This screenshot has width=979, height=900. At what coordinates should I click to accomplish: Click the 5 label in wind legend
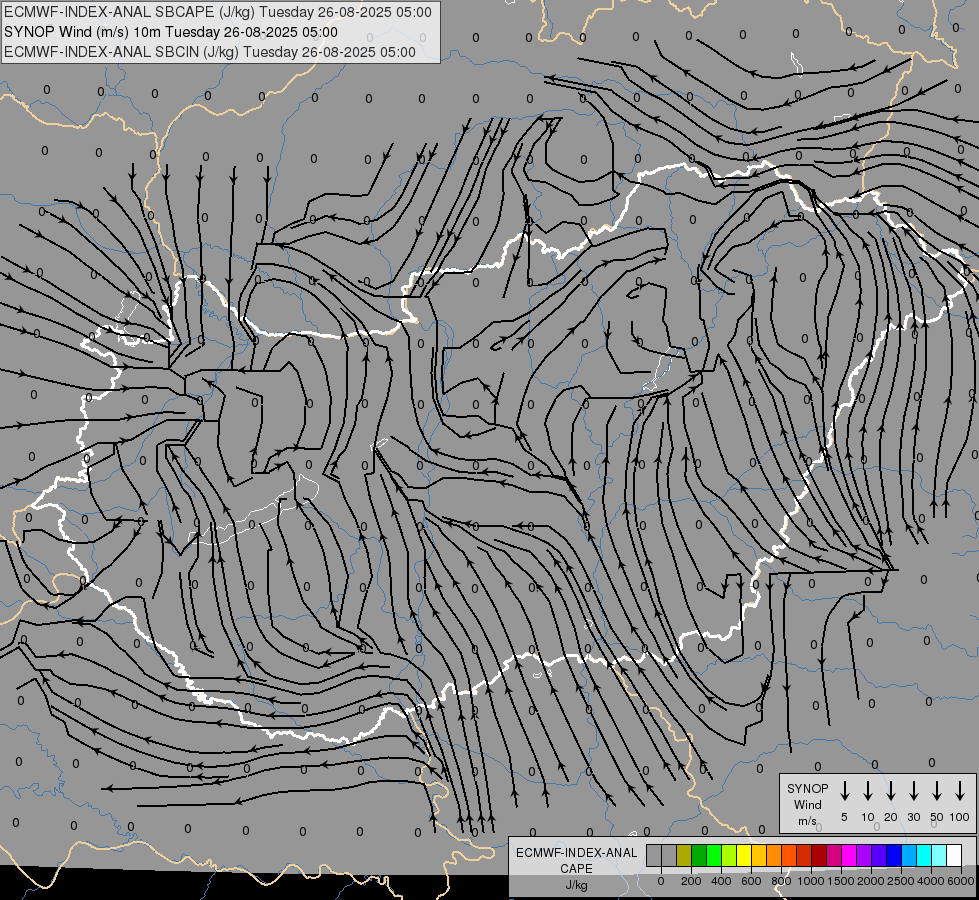[x=844, y=817]
